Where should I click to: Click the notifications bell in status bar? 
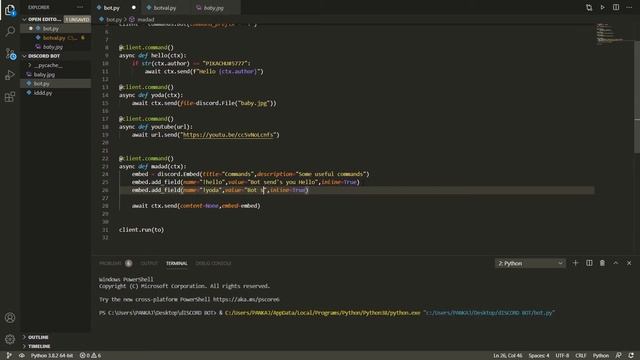click(631, 356)
